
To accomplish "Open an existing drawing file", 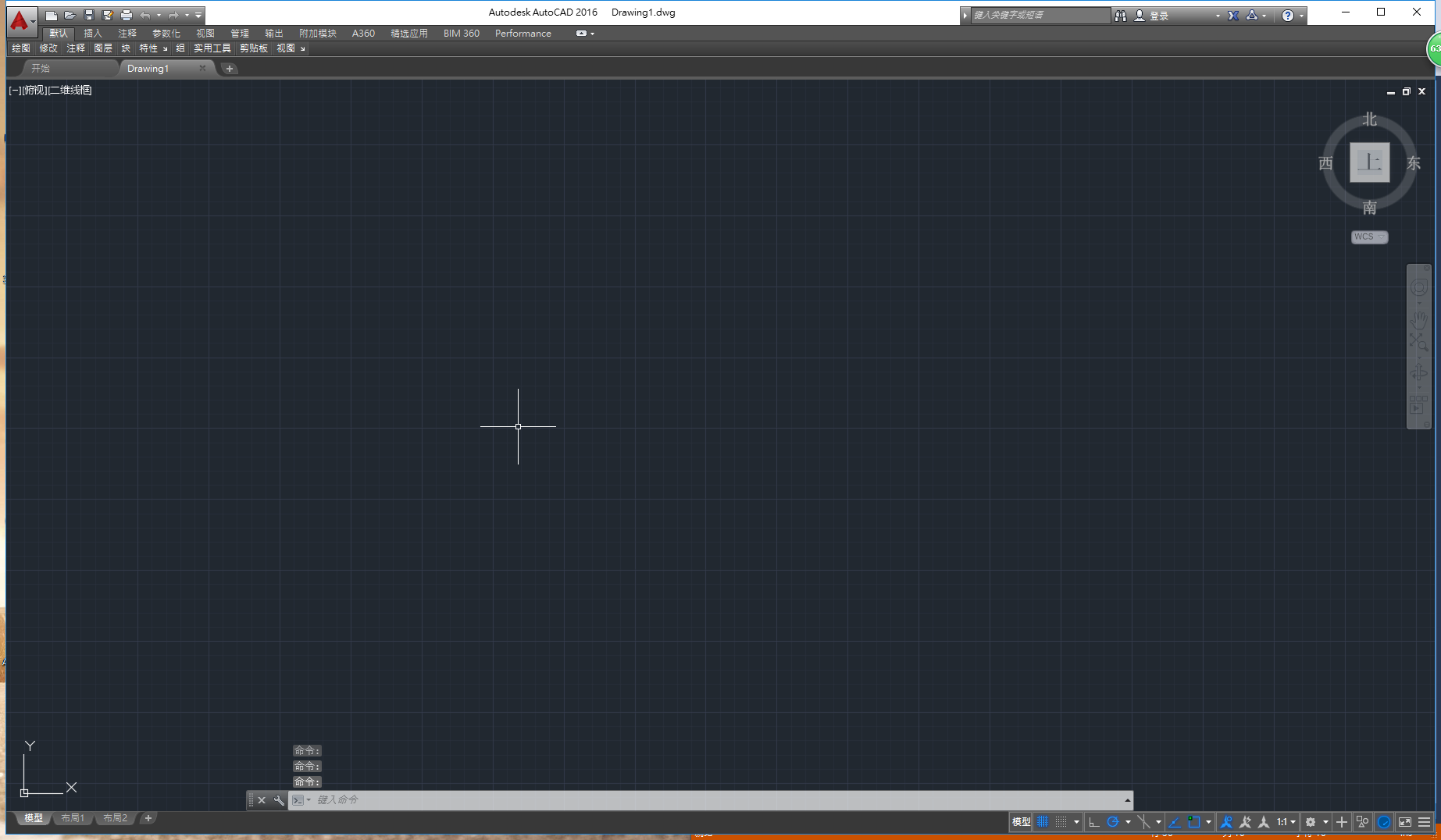I will [70, 15].
